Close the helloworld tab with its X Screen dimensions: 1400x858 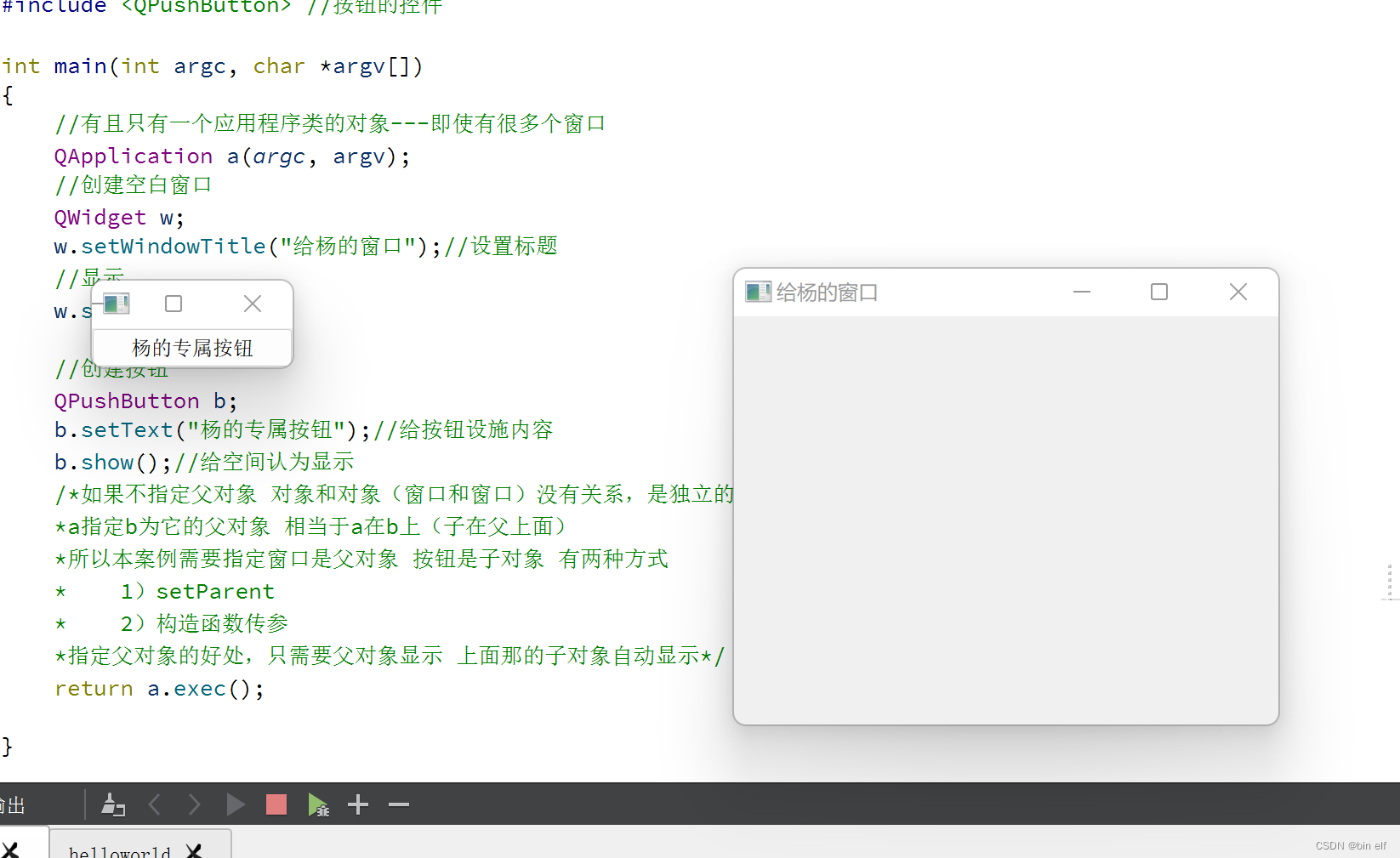click(x=194, y=850)
